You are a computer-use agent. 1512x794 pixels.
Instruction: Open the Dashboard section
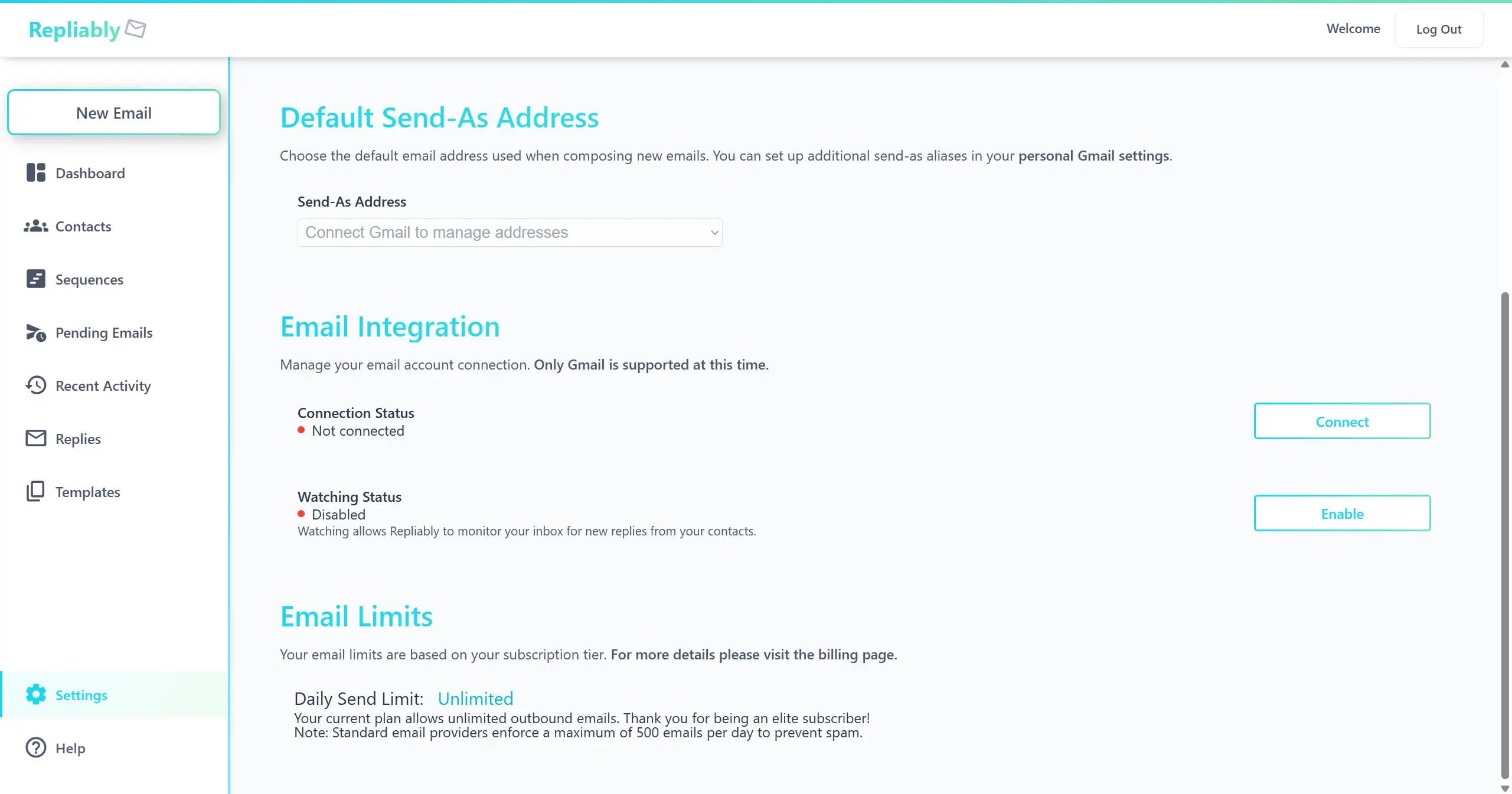[90, 173]
